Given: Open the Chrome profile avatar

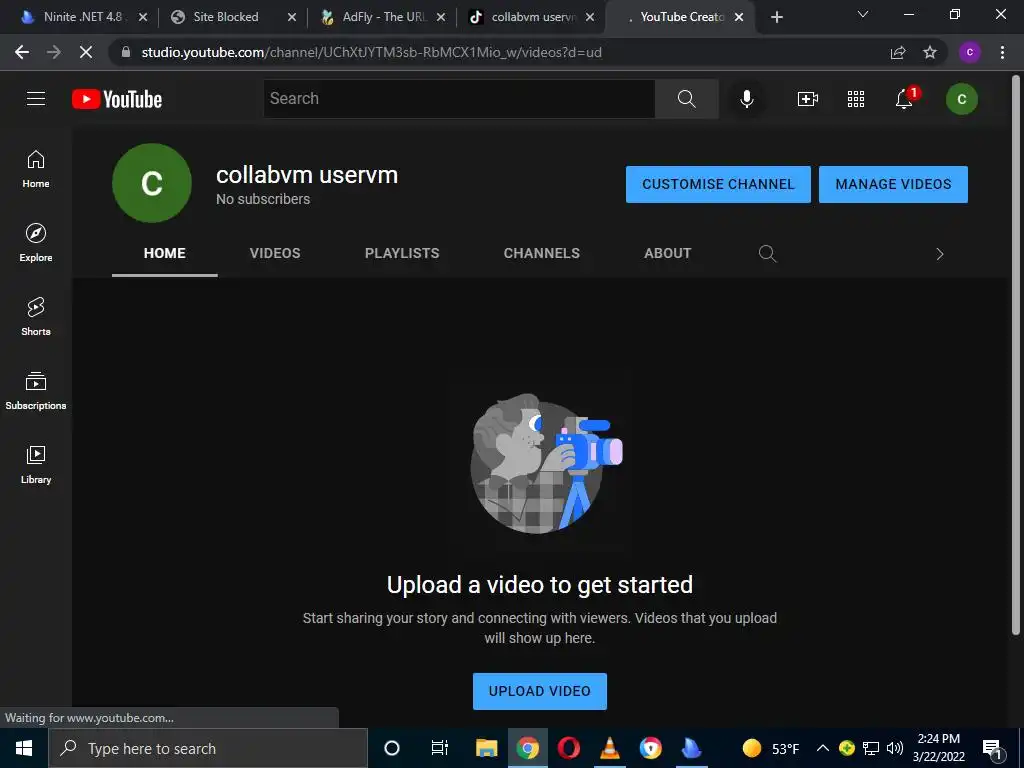Looking at the screenshot, I should click(x=969, y=52).
